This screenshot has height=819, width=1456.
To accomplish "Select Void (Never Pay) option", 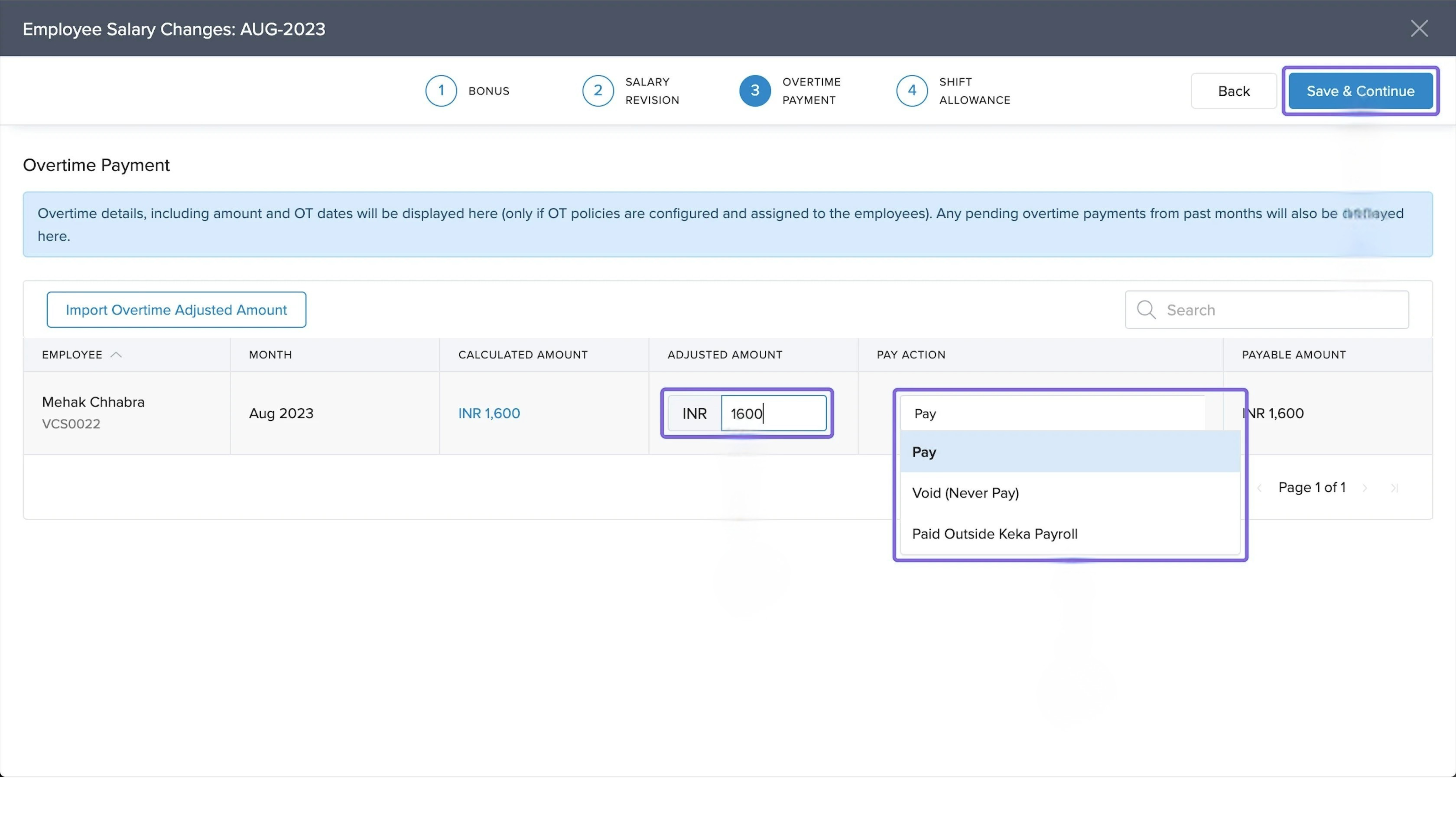I will click(965, 493).
